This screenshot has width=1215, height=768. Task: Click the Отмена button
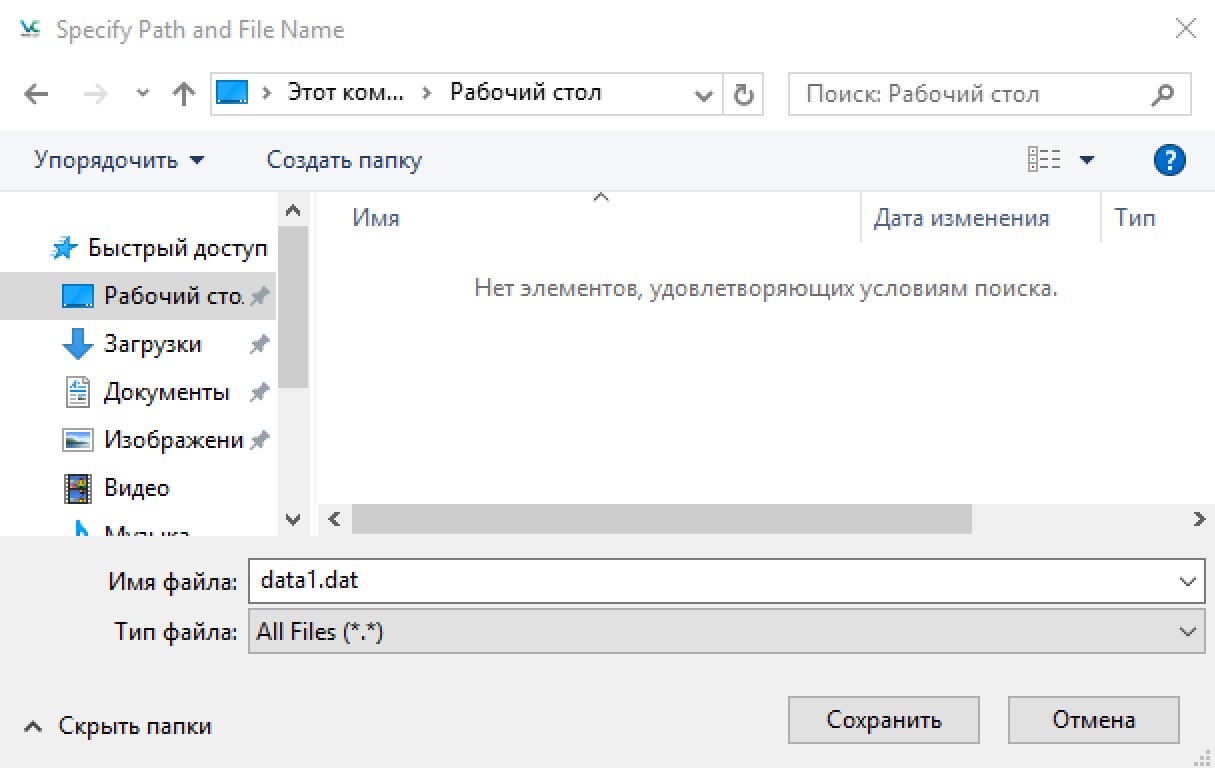pos(1093,720)
